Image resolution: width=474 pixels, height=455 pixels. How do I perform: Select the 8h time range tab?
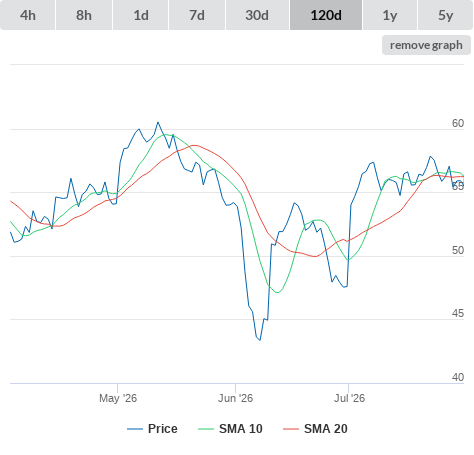click(84, 15)
